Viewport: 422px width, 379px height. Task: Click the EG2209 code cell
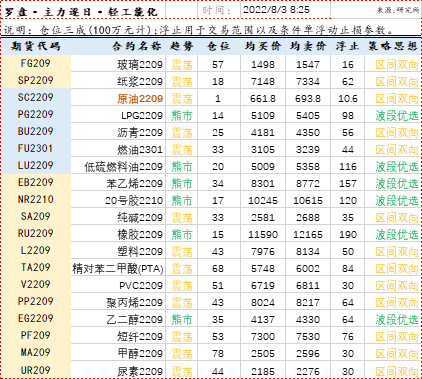click(x=36, y=318)
